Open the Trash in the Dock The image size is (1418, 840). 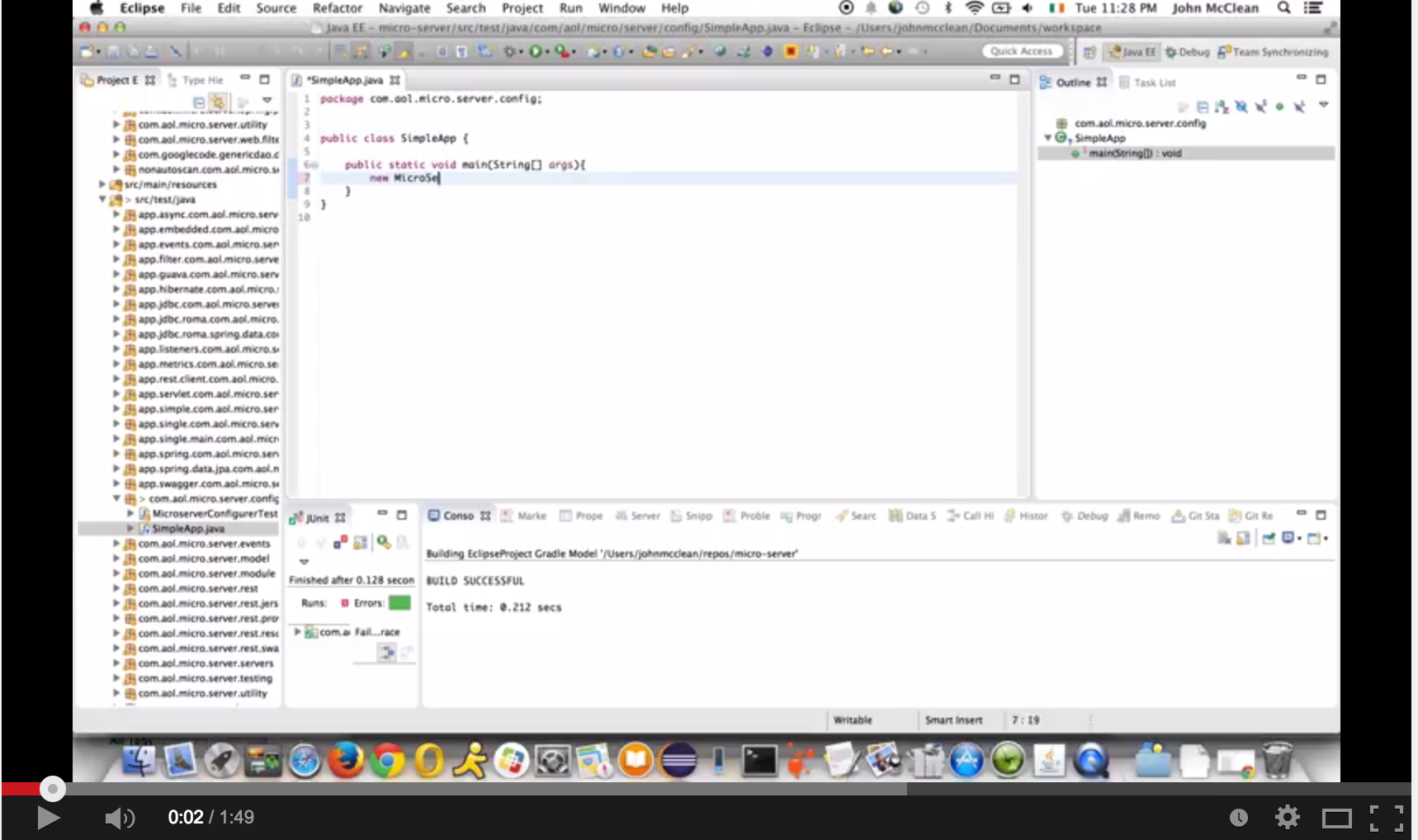pos(1277,760)
